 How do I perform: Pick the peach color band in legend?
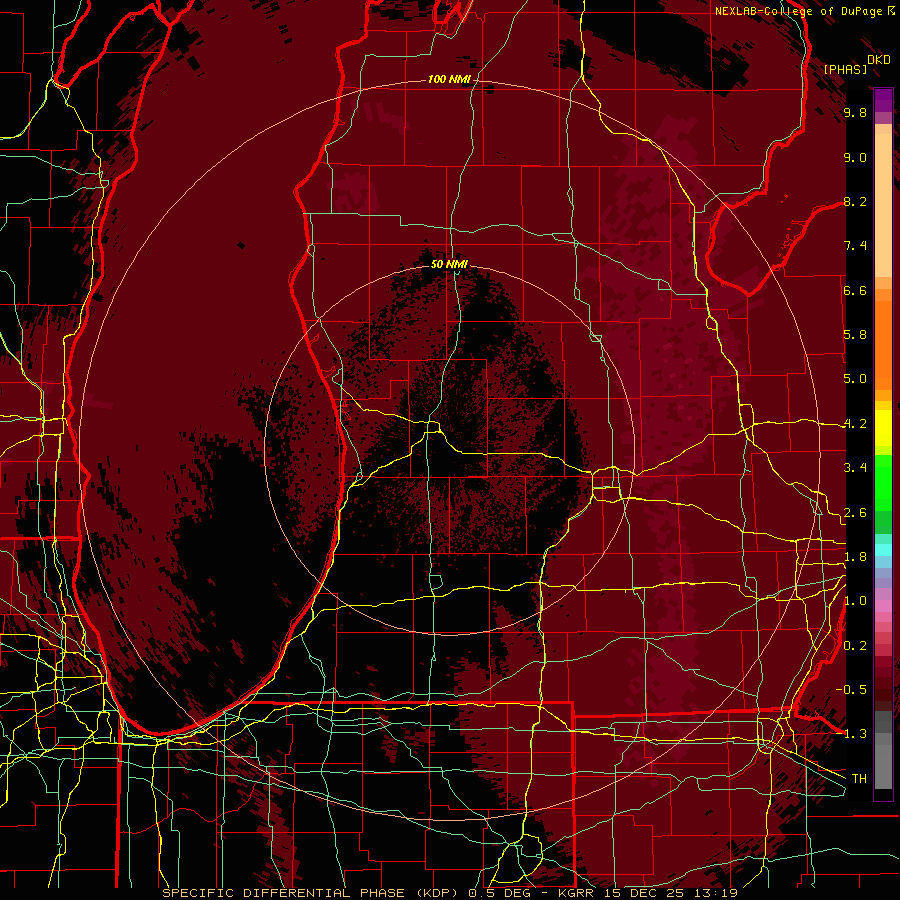click(x=883, y=205)
